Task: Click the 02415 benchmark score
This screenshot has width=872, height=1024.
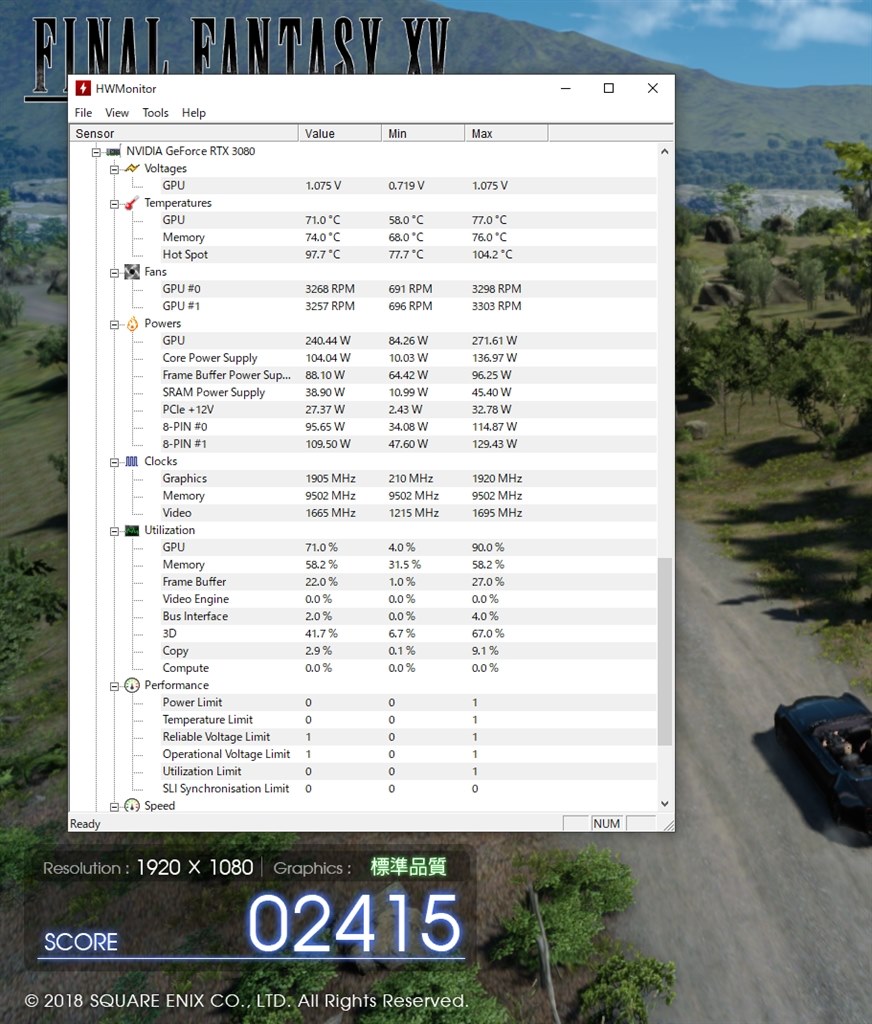Action: (x=354, y=923)
